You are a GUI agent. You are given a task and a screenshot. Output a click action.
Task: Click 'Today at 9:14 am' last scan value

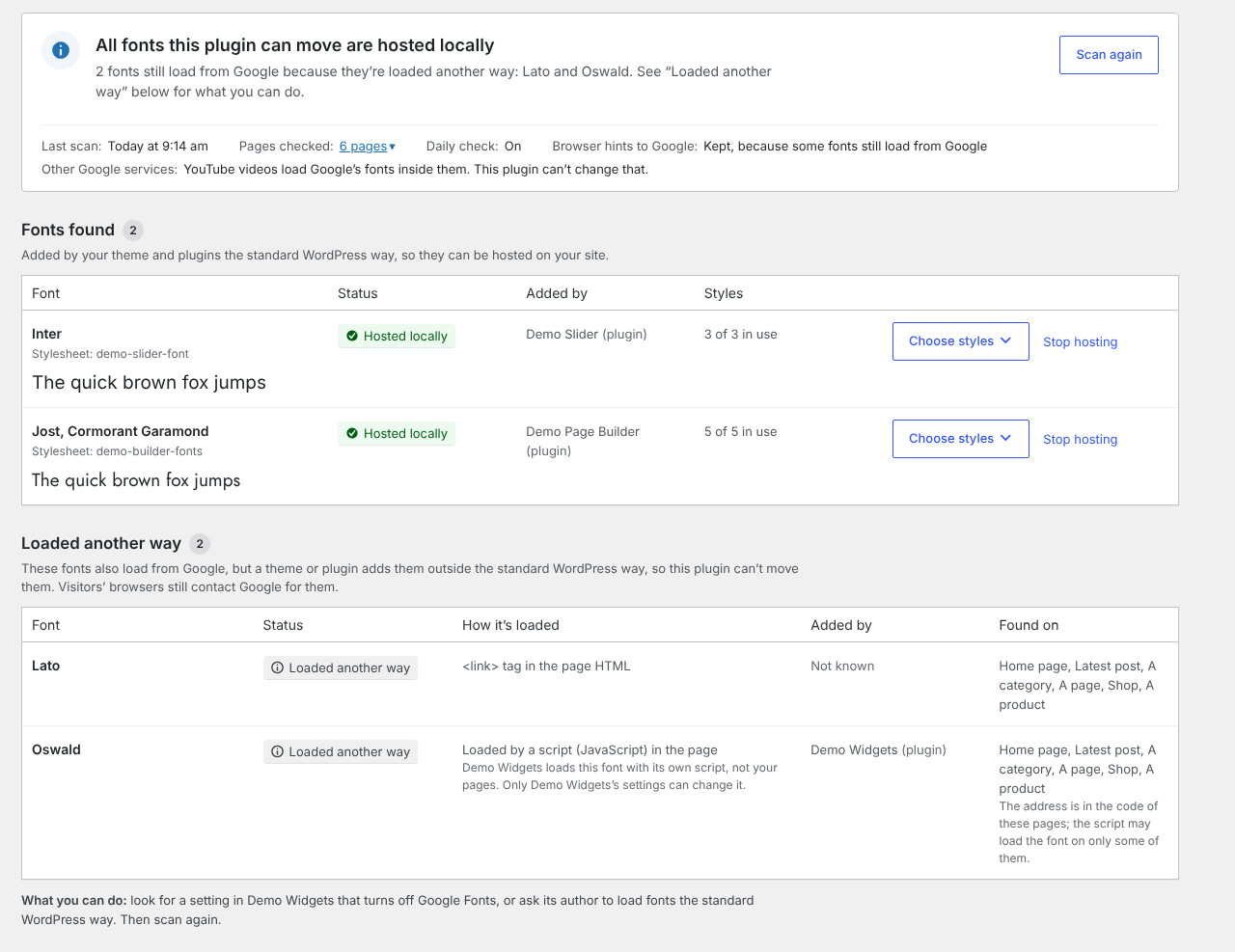pyautogui.click(x=158, y=147)
